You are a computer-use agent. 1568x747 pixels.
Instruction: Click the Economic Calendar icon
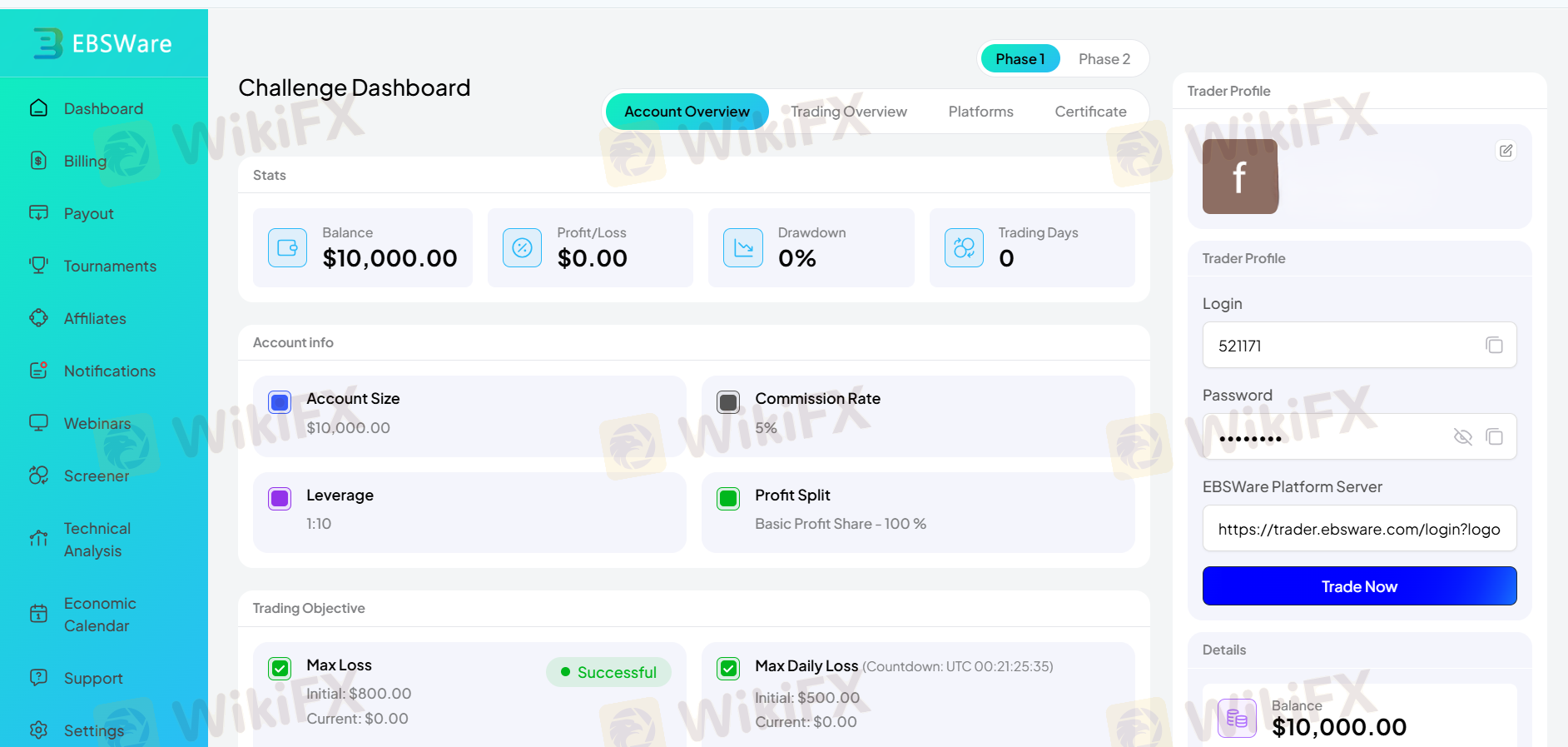(x=38, y=615)
